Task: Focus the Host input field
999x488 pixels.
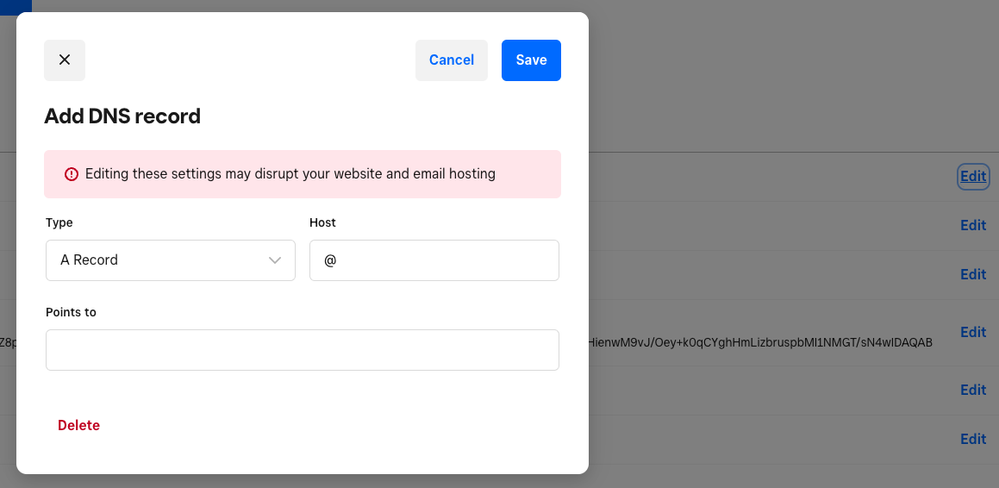Action: (434, 260)
